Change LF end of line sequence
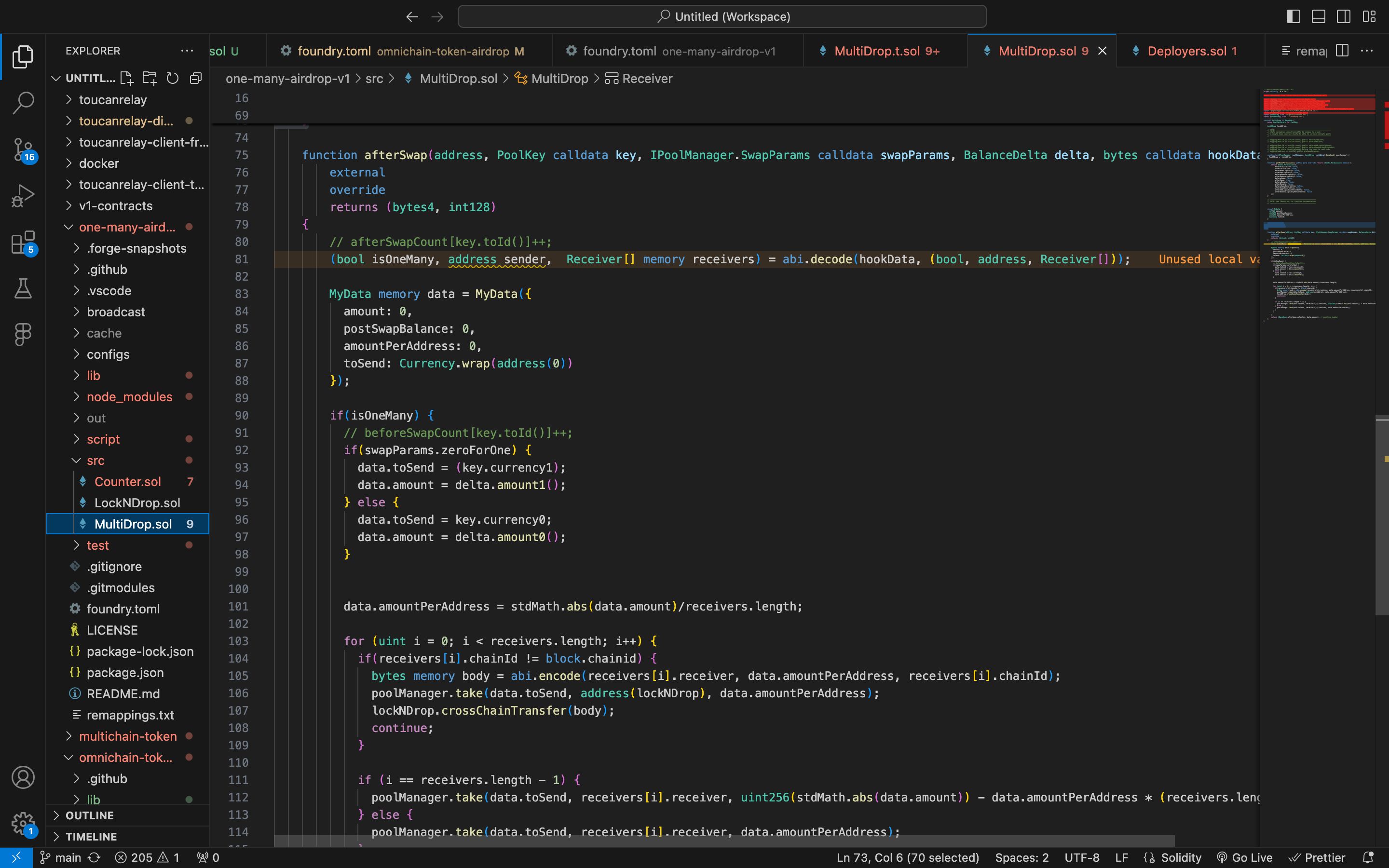 tap(1121, 858)
